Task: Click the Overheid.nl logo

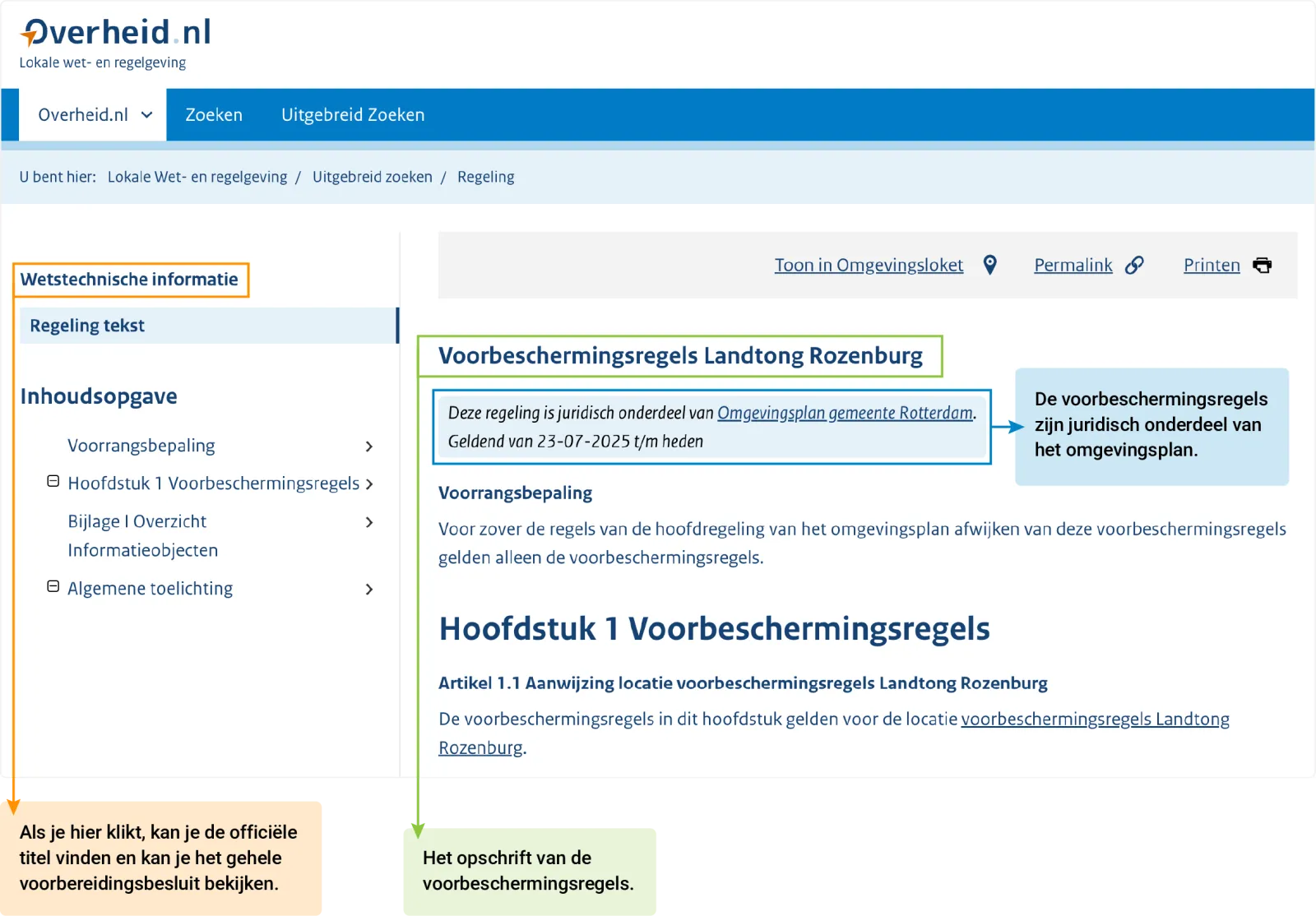Action: click(x=115, y=31)
